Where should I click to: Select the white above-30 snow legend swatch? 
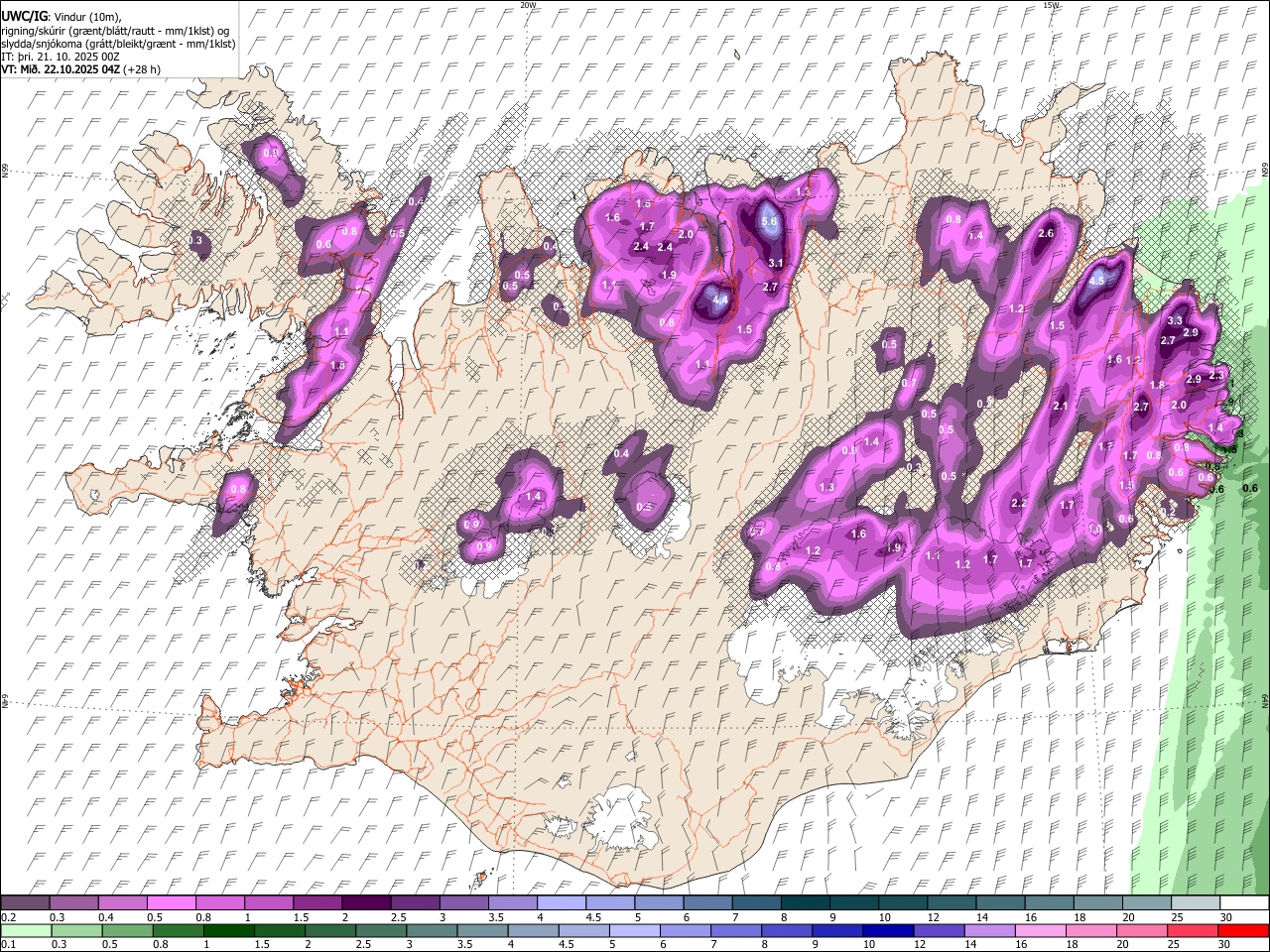click(x=1243, y=902)
